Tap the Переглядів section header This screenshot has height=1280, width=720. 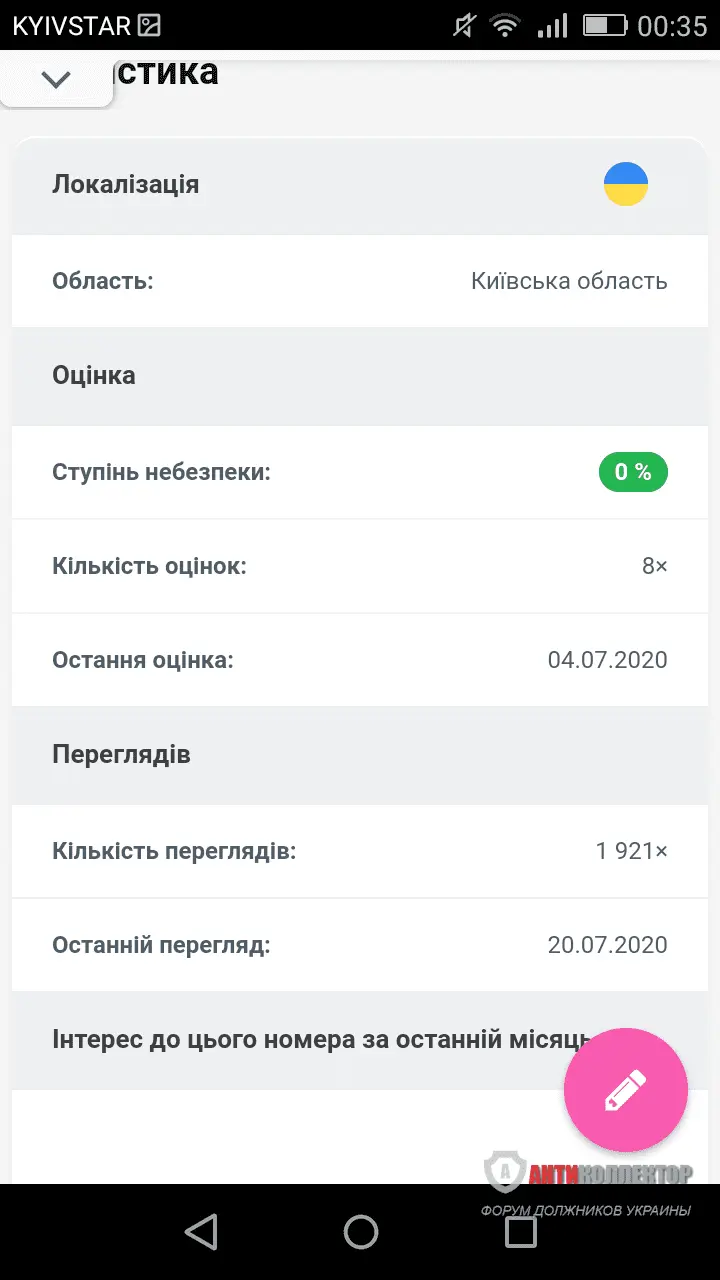pos(121,755)
